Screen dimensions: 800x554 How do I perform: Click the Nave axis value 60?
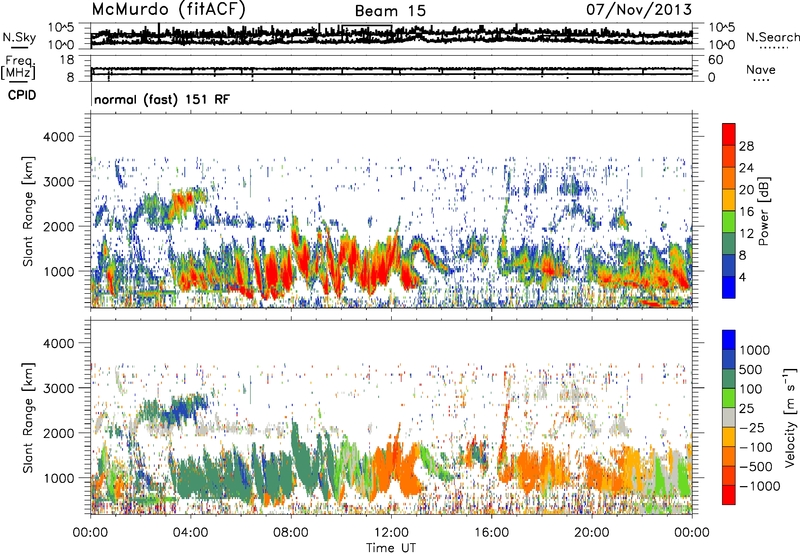(715, 60)
